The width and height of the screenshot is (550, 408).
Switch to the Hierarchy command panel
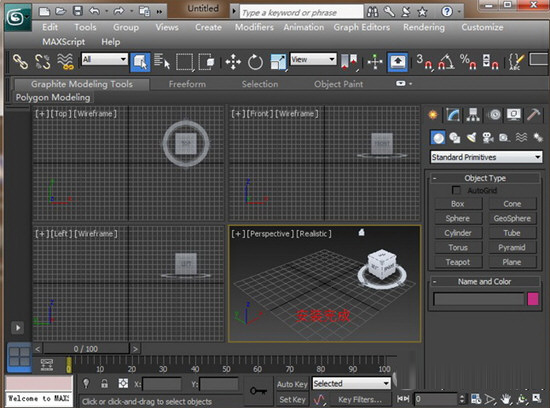473,115
